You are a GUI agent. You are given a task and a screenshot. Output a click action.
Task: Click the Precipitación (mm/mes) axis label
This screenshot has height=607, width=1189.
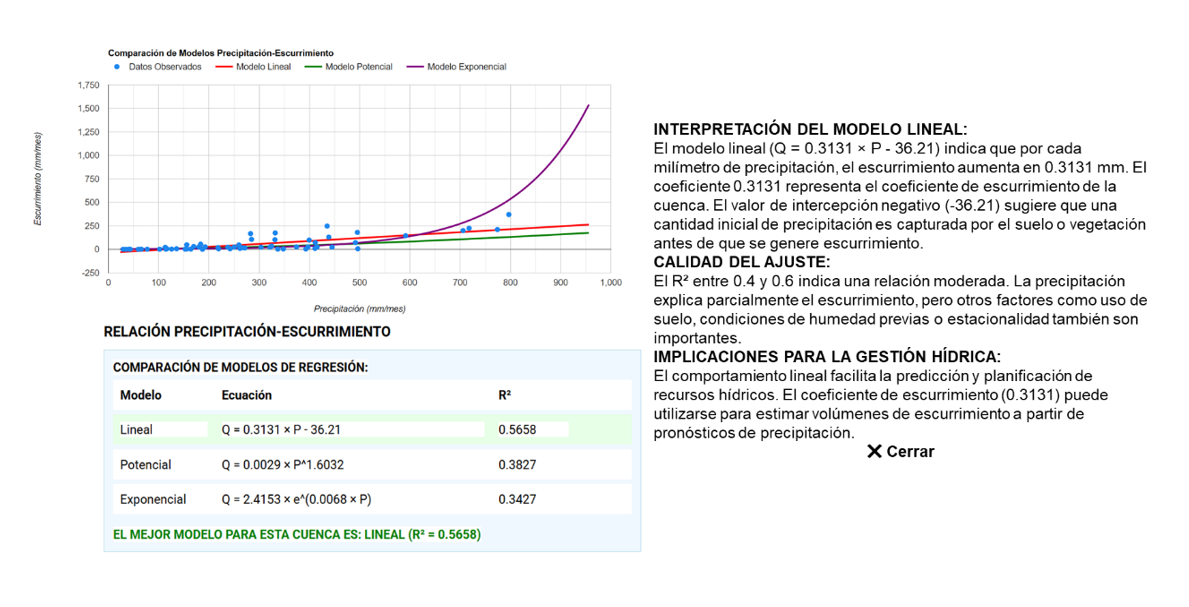pyautogui.click(x=359, y=309)
